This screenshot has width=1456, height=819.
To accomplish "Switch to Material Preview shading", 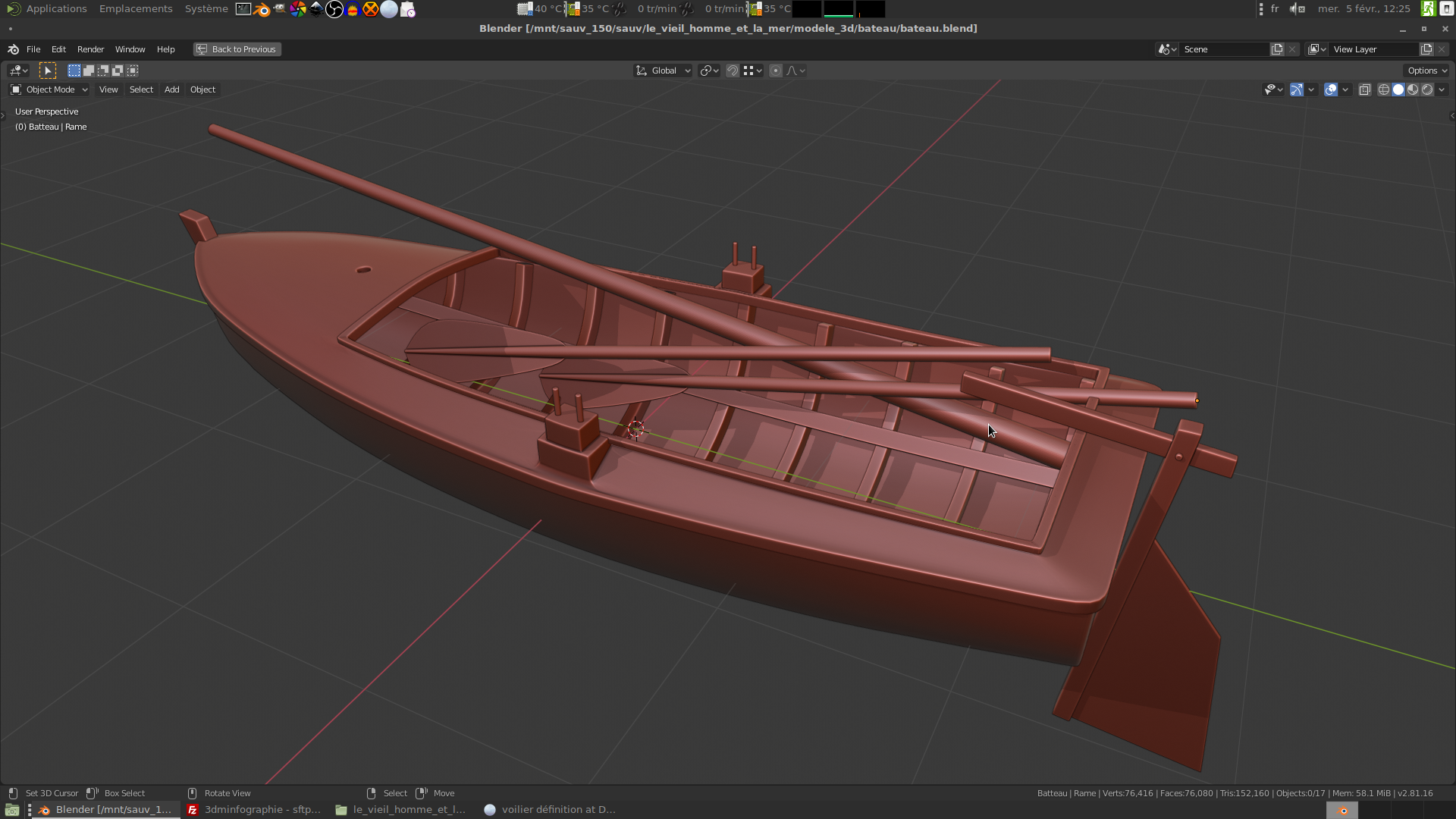I will point(1413,89).
